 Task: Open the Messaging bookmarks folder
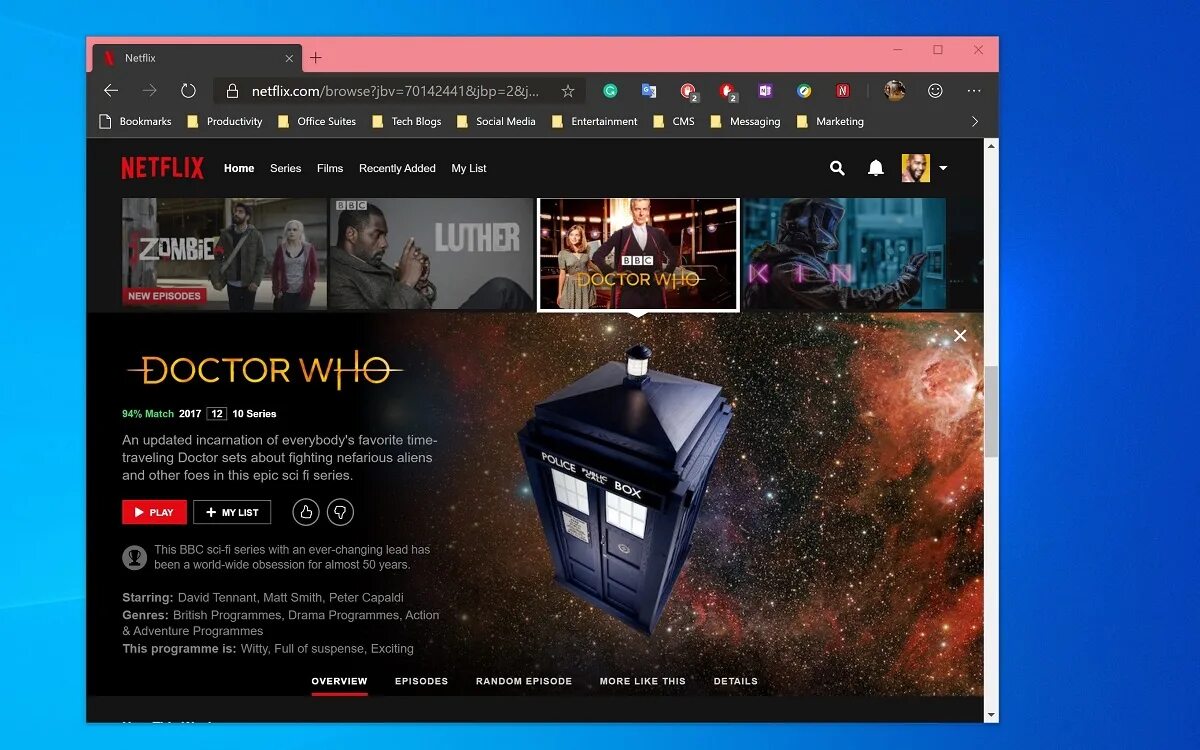(x=745, y=122)
